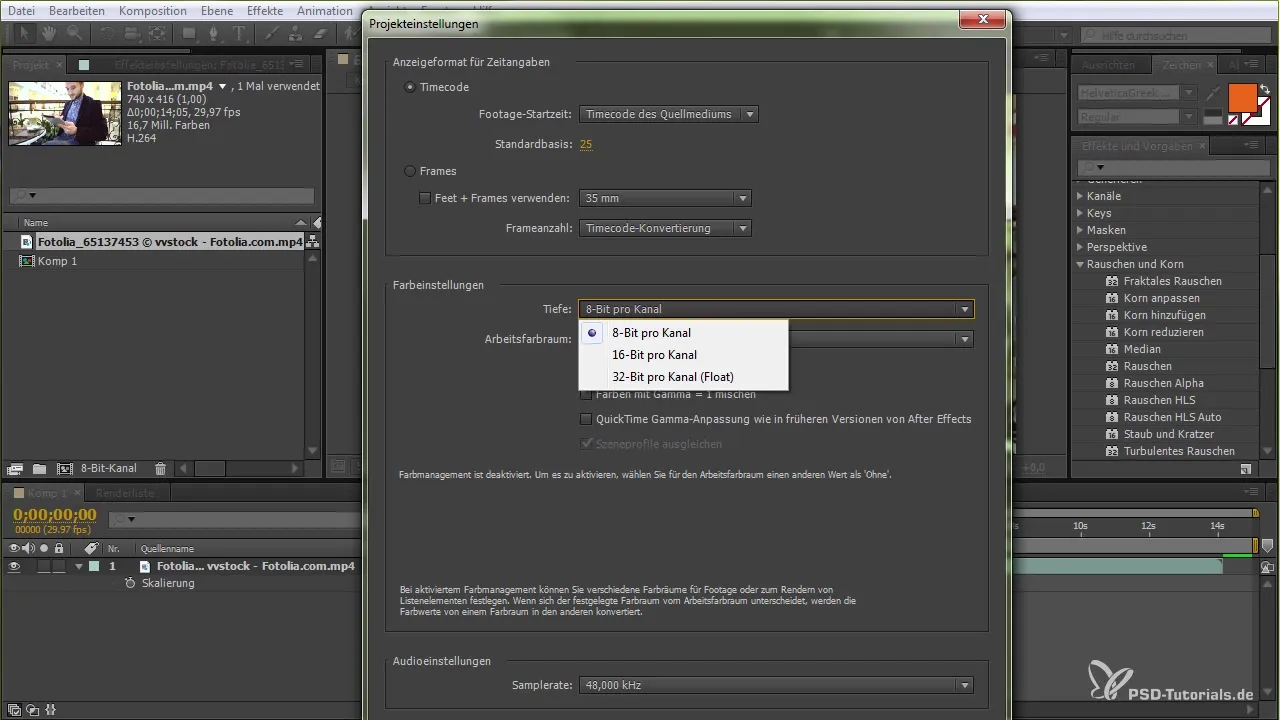Screen dimensions: 1280x720
Task: Expand the Kanäle effects category
Action: 1080,196
